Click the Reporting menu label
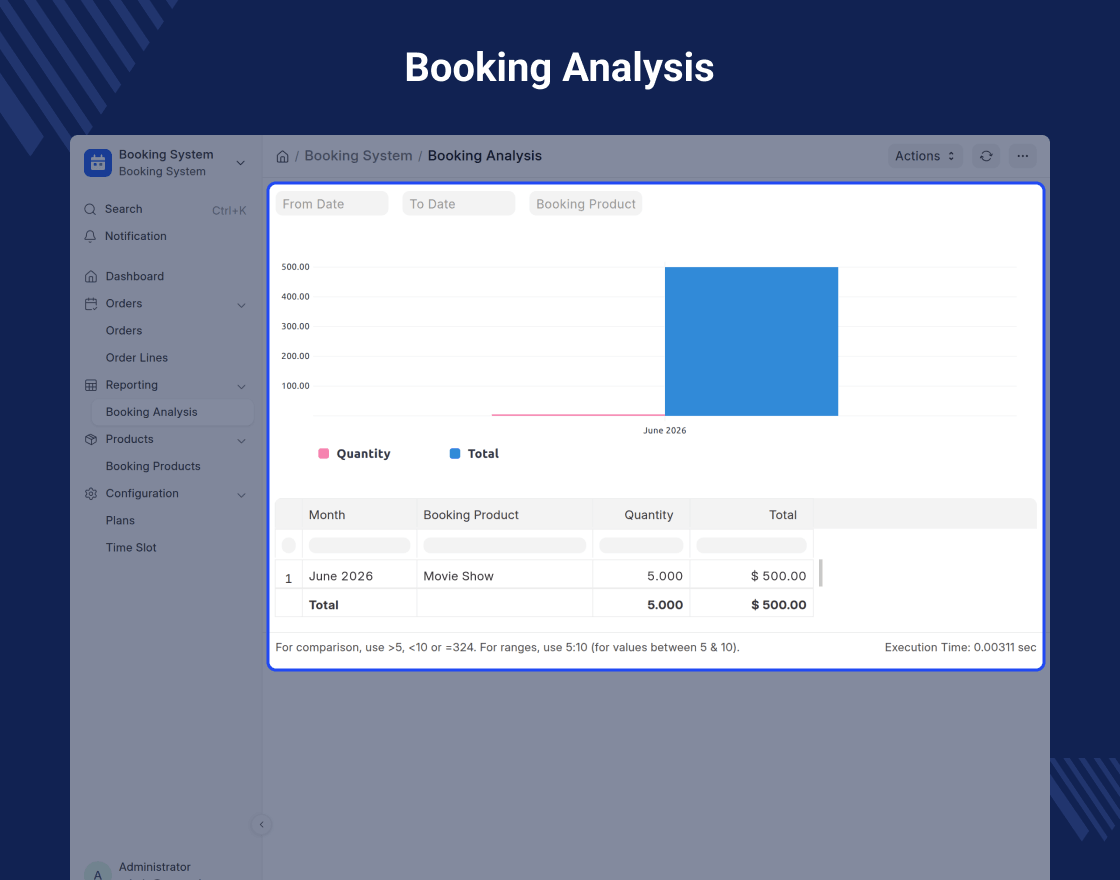The height and width of the screenshot is (880, 1120). coord(131,385)
